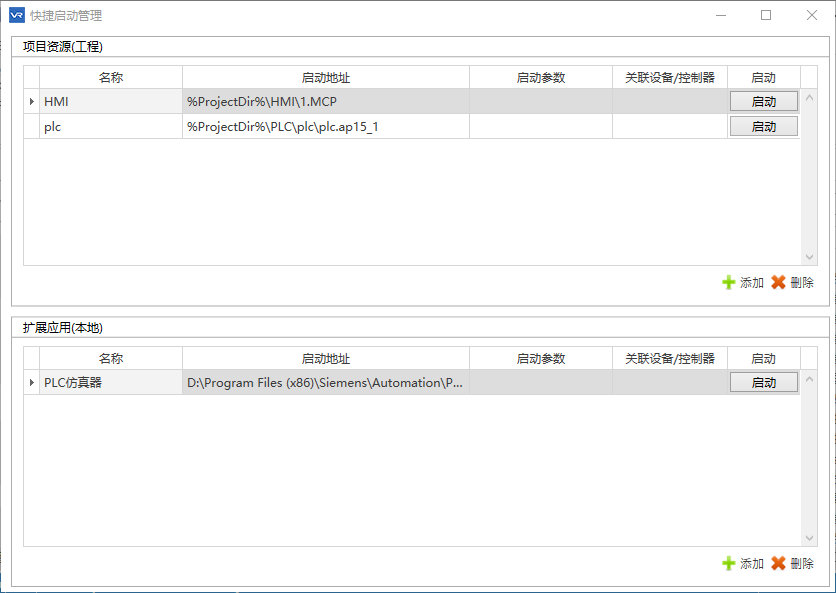The height and width of the screenshot is (593, 836).
Task: Select the Siemens Automation launch address cell
Action: coord(326,382)
